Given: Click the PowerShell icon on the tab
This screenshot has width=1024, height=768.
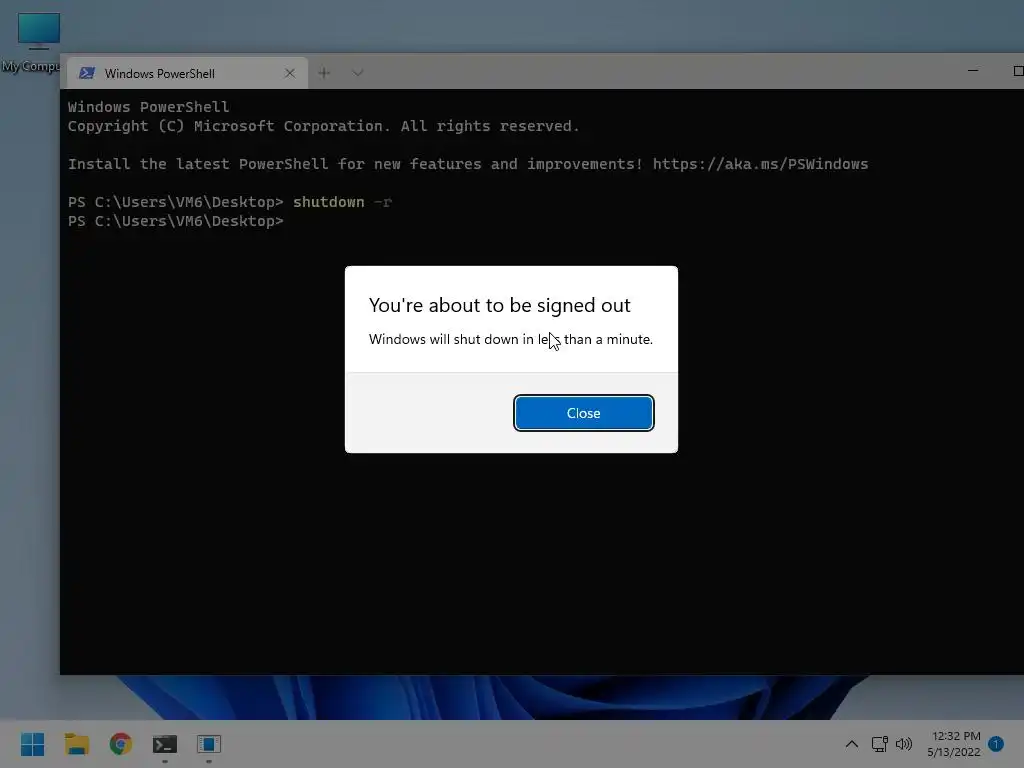Looking at the screenshot, I should (87, 73).
